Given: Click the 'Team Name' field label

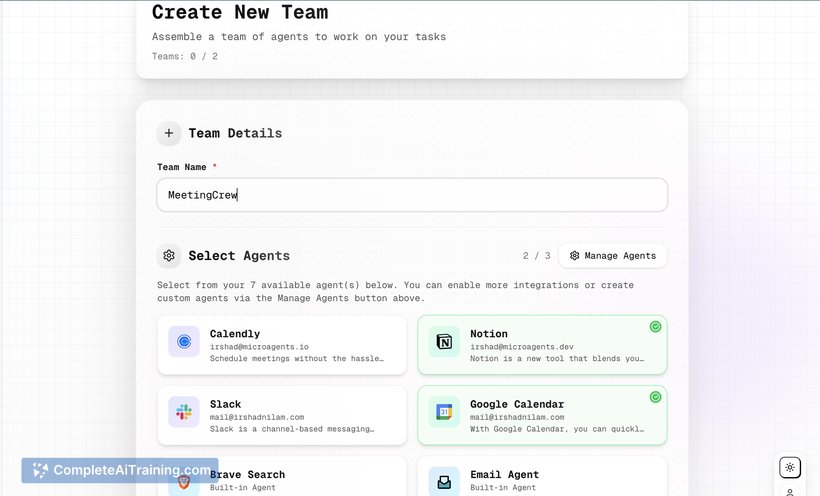Looking at the screenshot, I should click(x=181, y=167).
